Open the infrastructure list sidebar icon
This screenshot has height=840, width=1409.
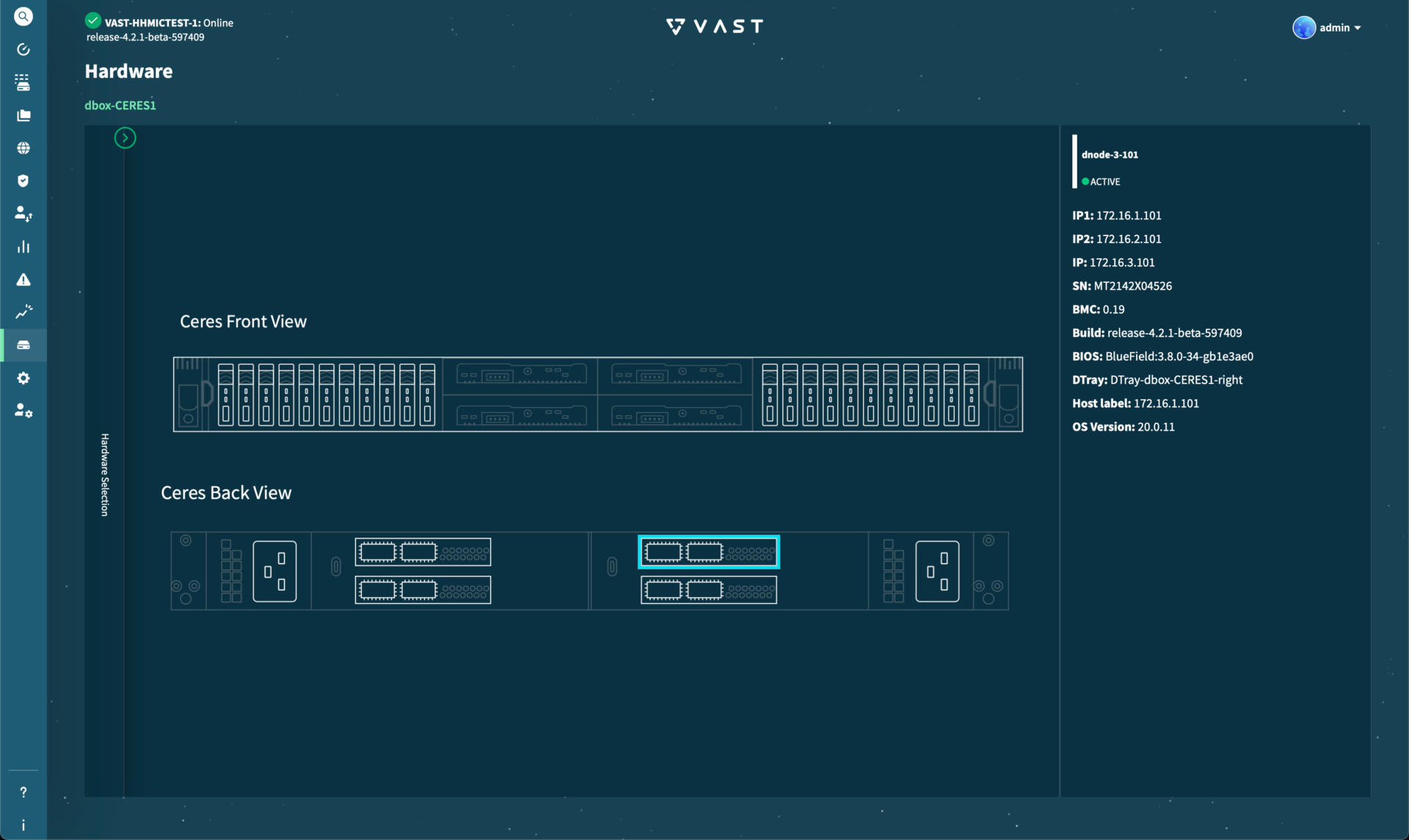[x=23, y=82]
